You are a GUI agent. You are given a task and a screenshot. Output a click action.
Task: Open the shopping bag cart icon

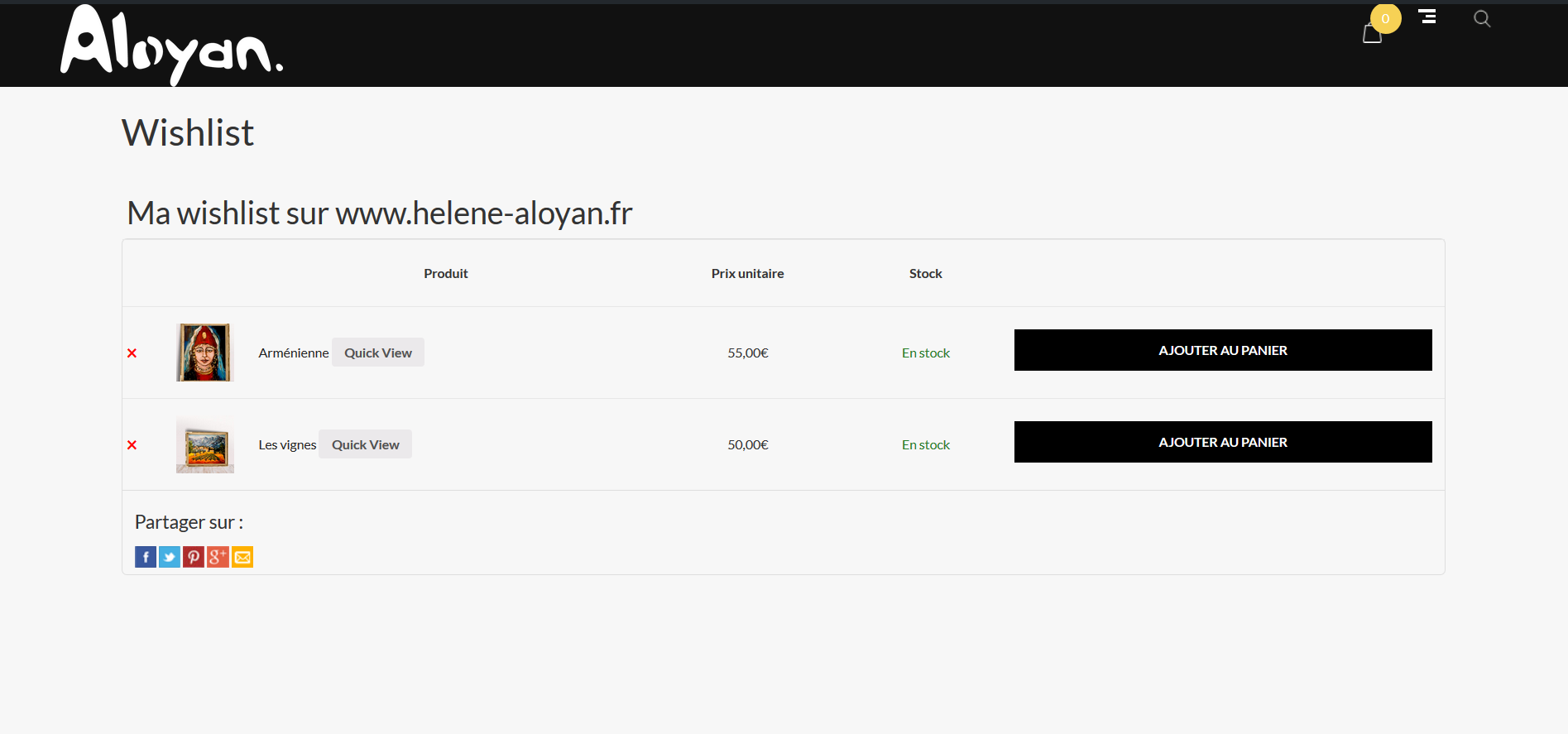1372,34
